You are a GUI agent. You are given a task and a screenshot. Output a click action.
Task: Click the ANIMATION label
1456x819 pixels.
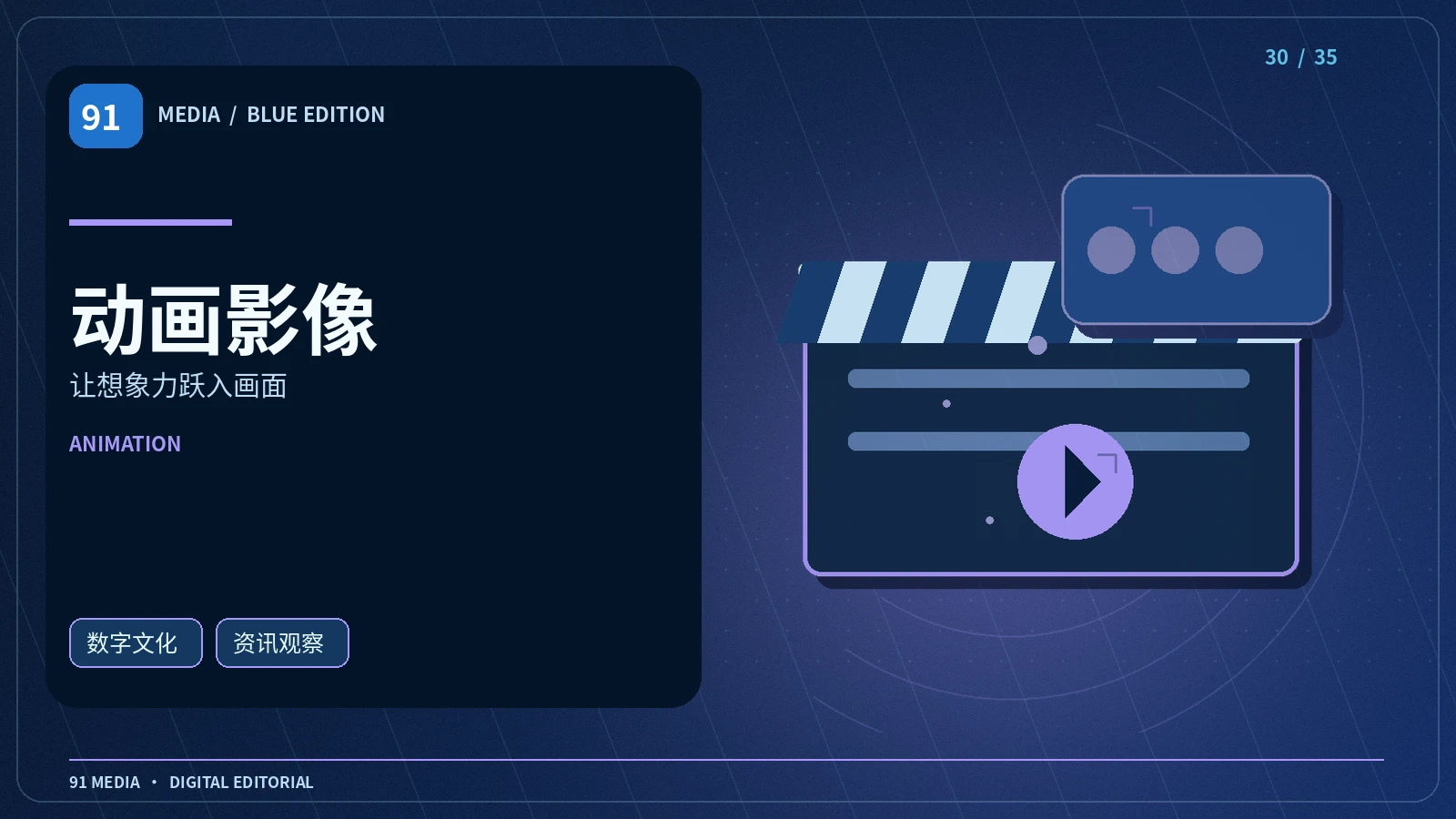pyautogui.click(x=125, y=444)
